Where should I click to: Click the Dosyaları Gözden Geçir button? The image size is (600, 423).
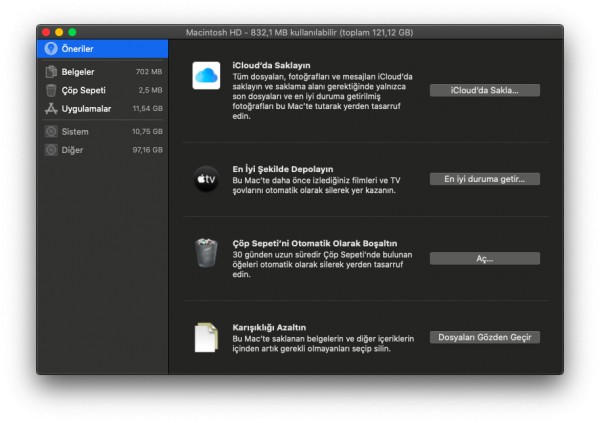pyautogui.click(x=484, y=337)
